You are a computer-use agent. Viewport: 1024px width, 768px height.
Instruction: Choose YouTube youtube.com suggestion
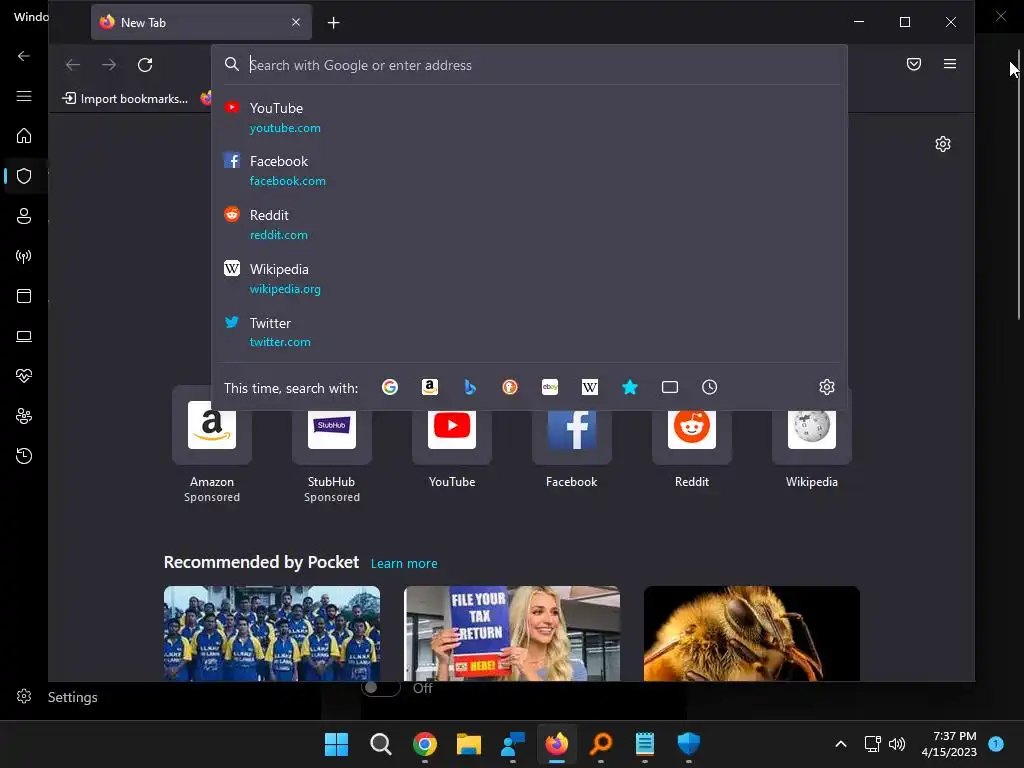coord(530,118)
